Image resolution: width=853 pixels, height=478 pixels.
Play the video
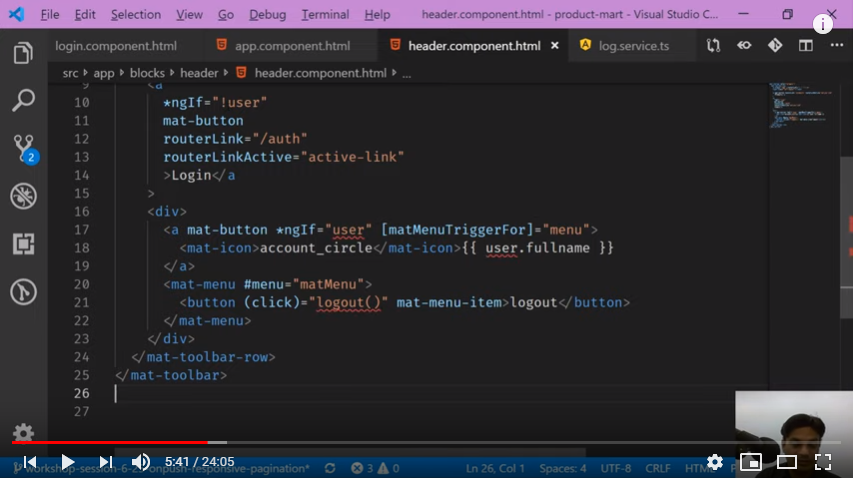point(67,461)
